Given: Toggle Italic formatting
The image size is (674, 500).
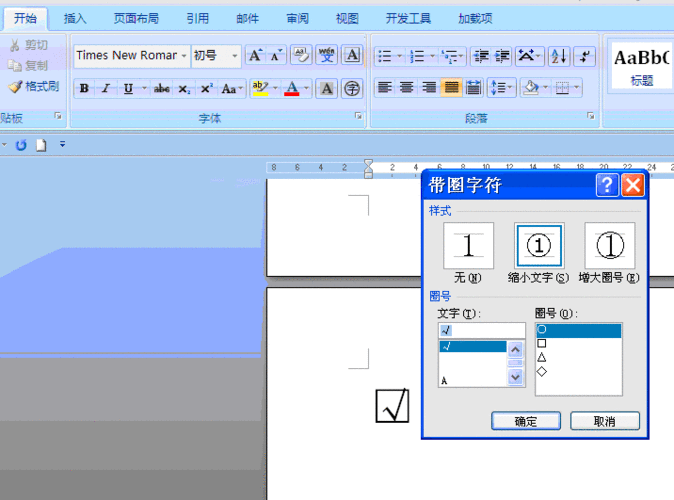Looking at the screenshot, I should click(106, 89).
